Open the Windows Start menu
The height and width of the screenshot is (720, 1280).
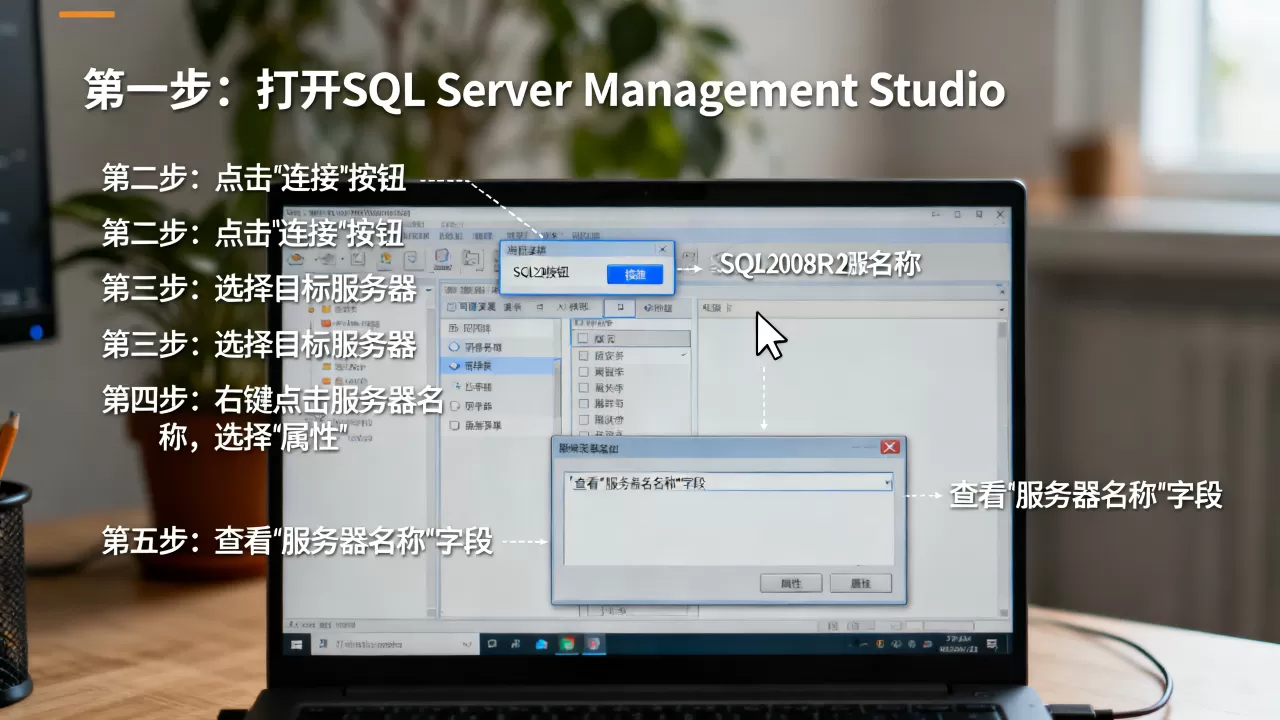point(296,645)
